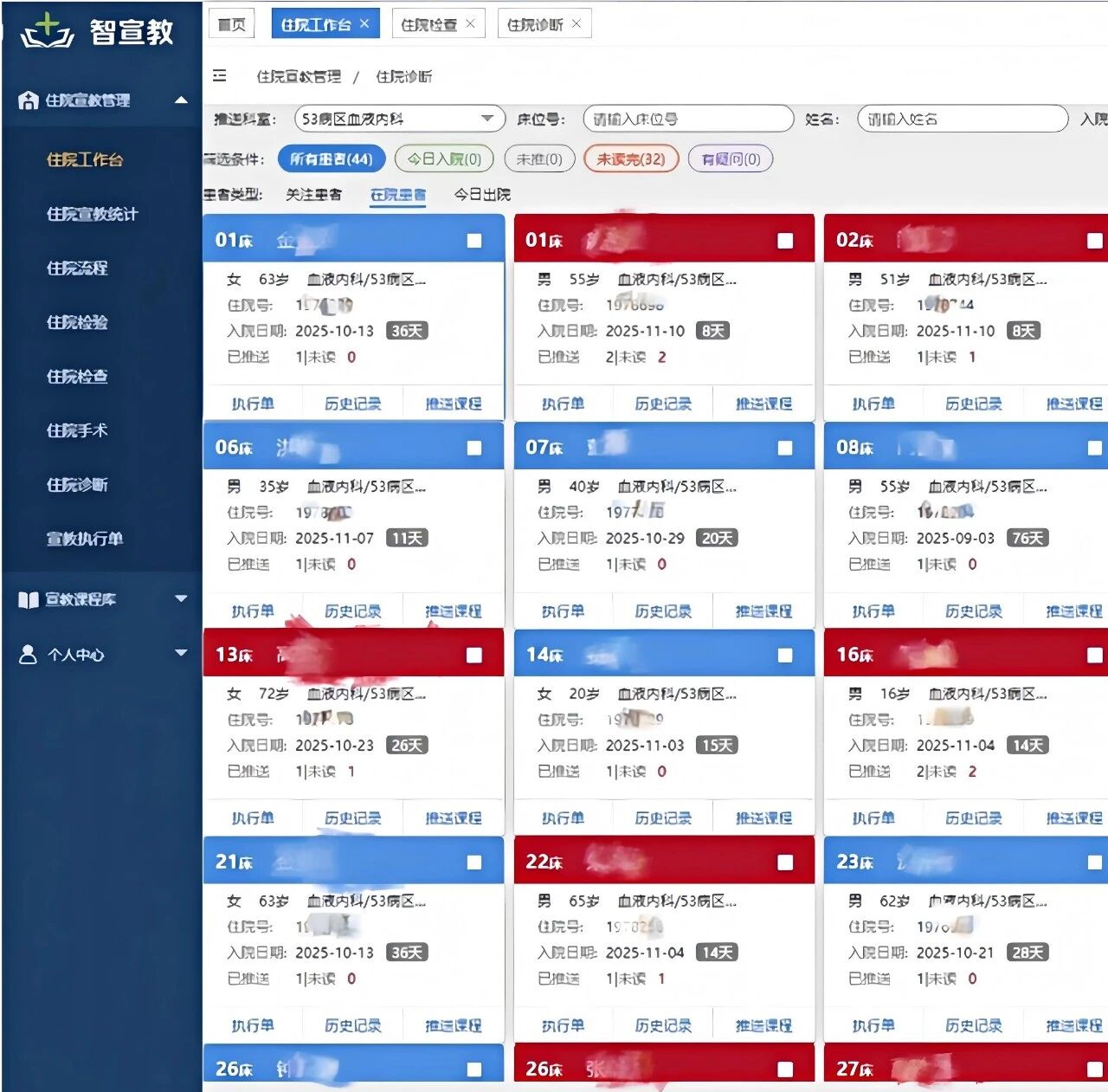The image size is (1108, 1092).
Task: Click the person icon beside 个人中心
Action: [29, 655]
